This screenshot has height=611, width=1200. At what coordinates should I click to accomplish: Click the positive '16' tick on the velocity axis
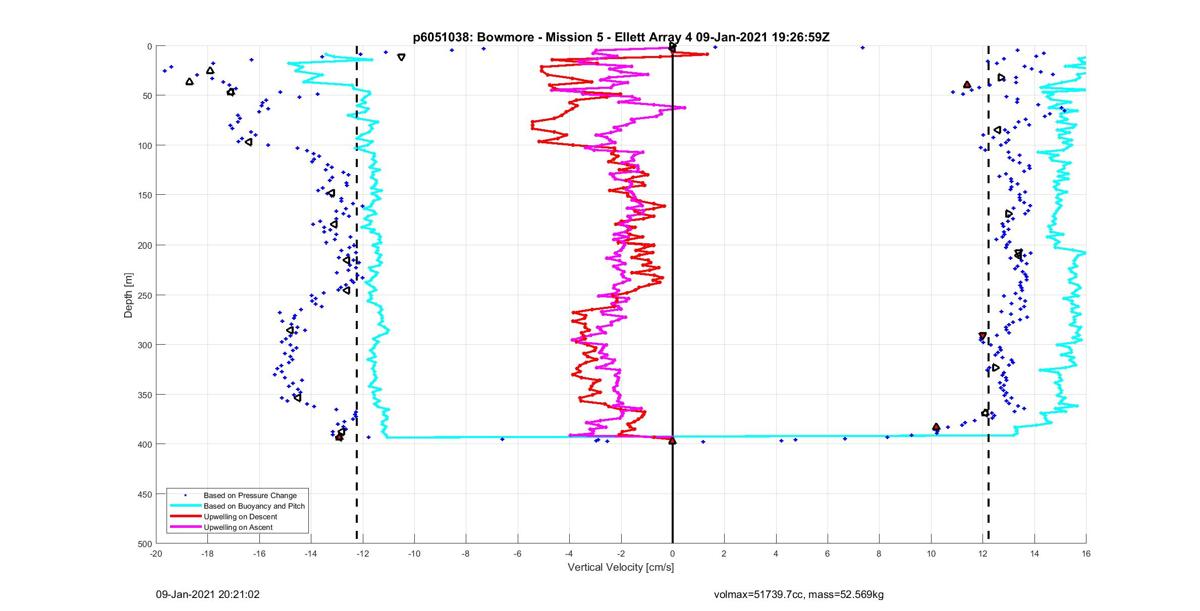(x=1086, y=553)
